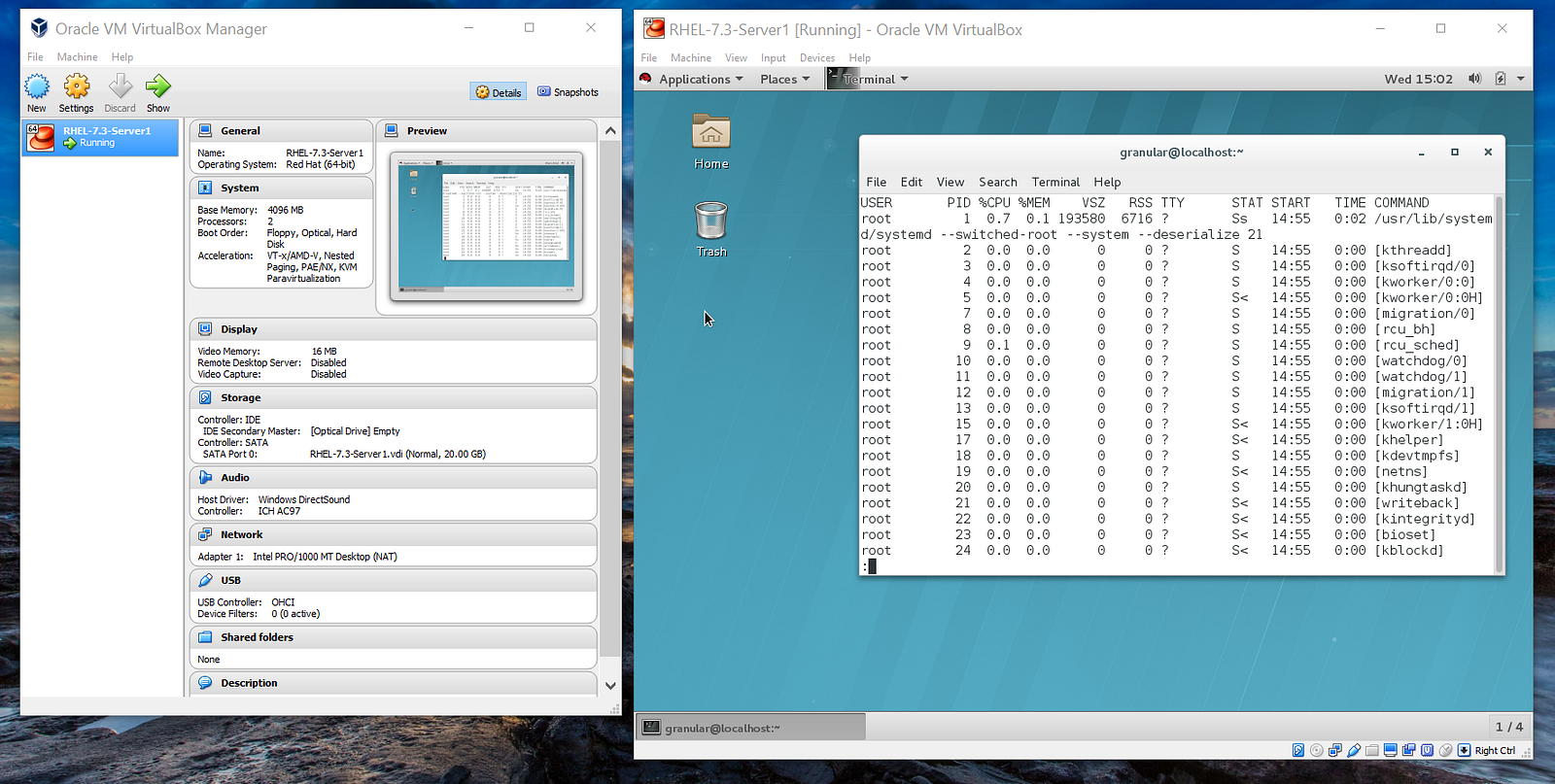Switch to the Snapshots view
Screen dimensions: 1555x784
pyautogui.click(x=569, y=92)
